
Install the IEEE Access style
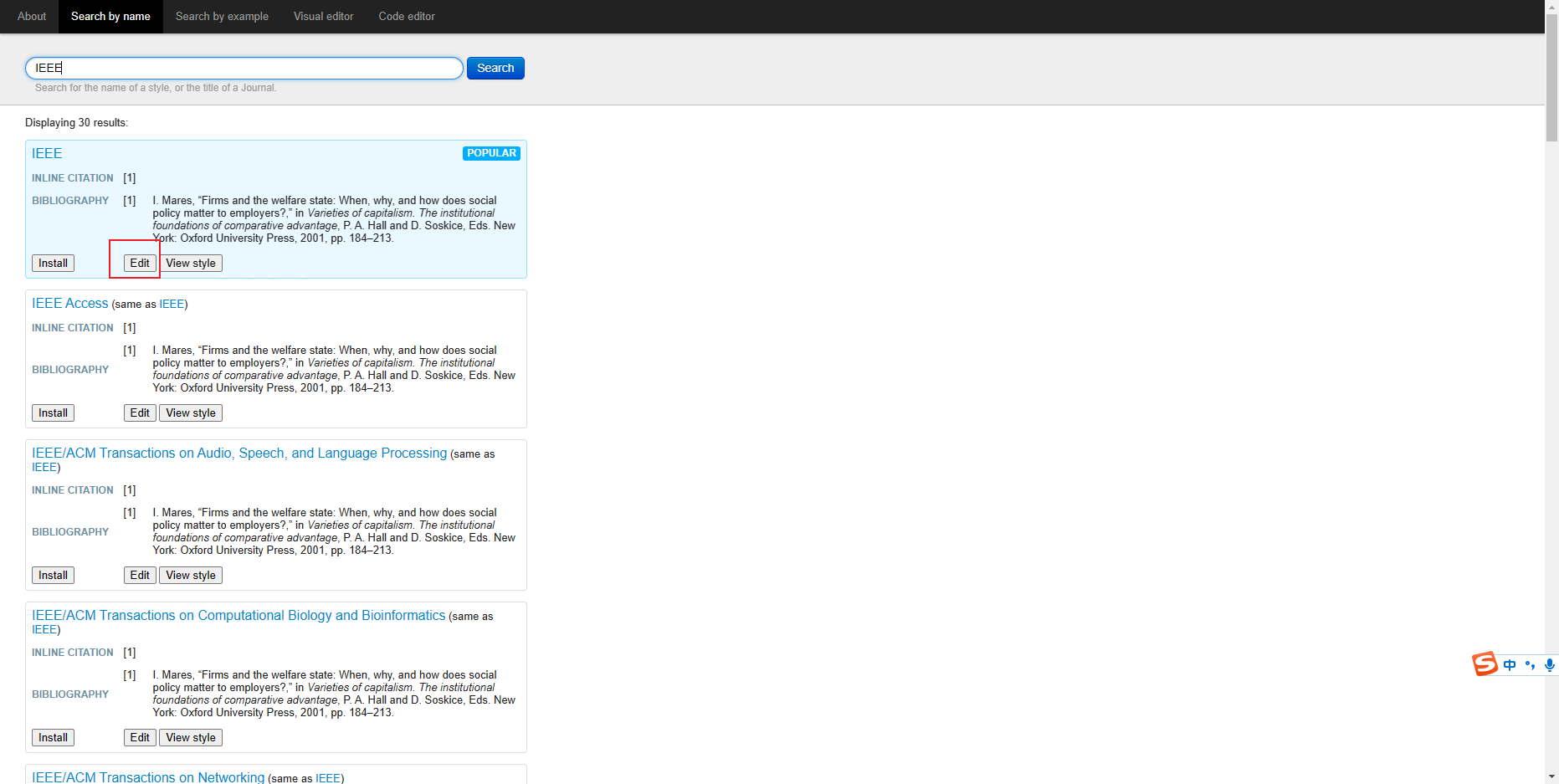coord(53,412)
